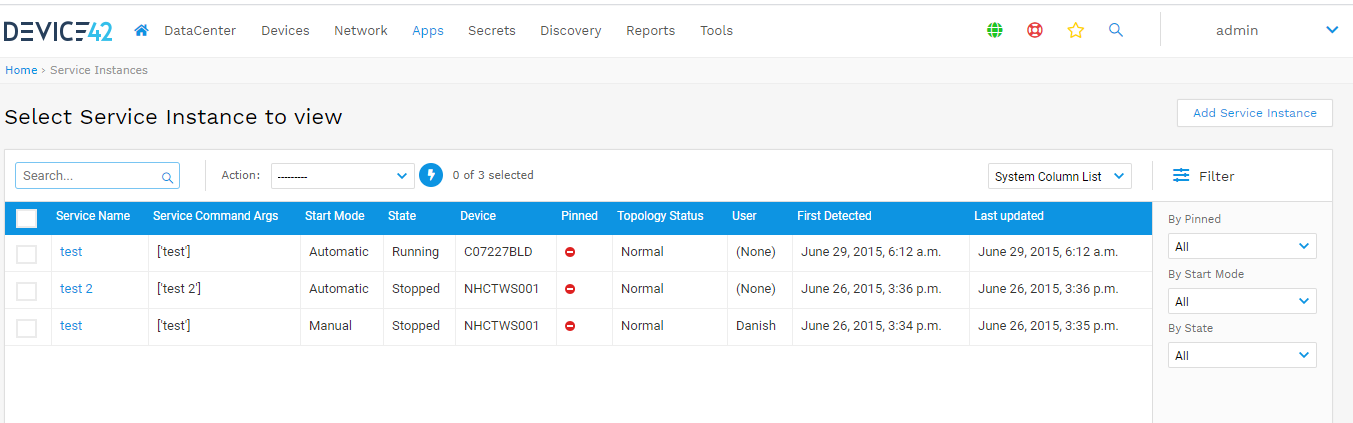Open the Discovery menu

coord(570,31)
